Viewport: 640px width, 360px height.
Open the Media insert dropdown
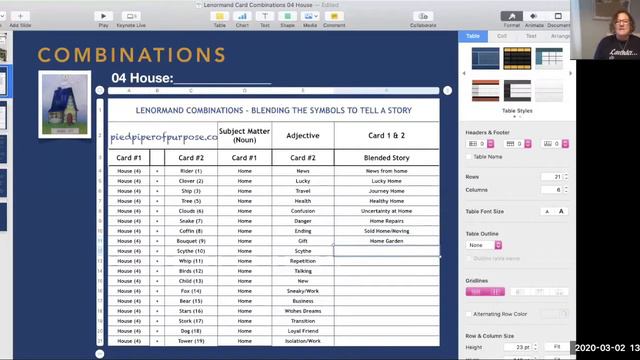point(310,16)
